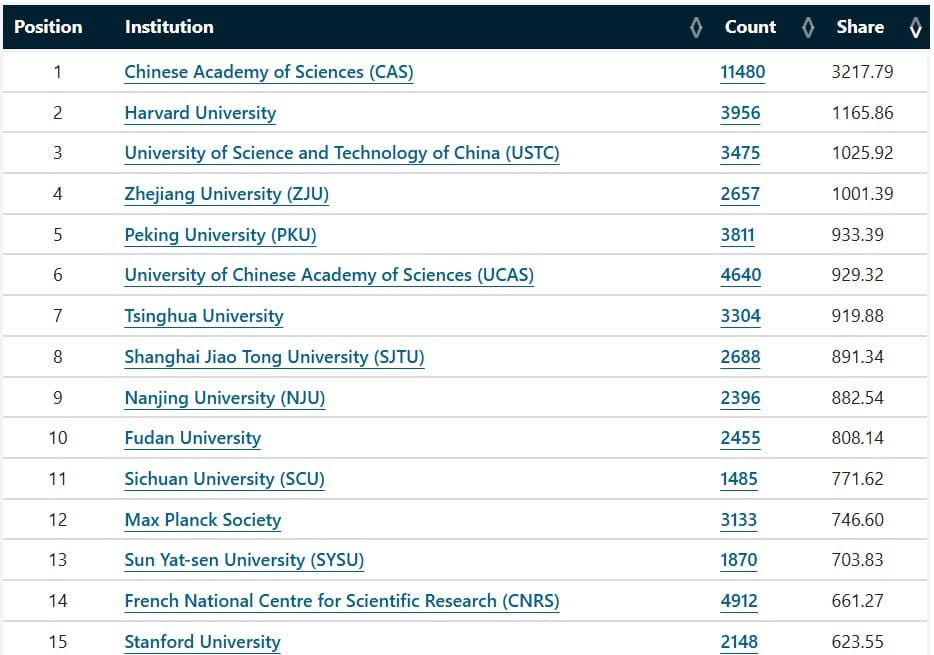Click the Institution column header label

[169, 27]
